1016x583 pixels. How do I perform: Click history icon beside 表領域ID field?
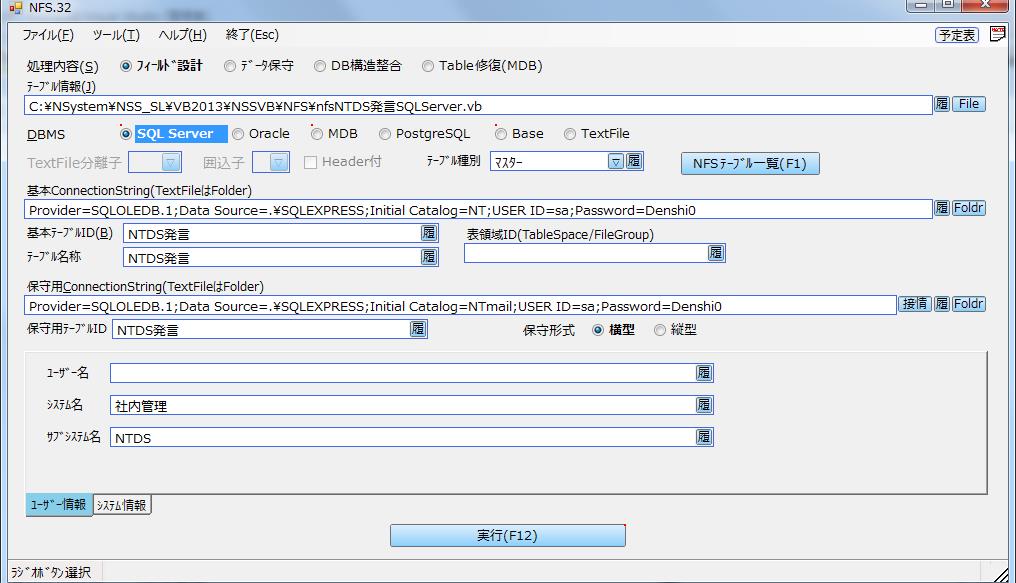716,253
